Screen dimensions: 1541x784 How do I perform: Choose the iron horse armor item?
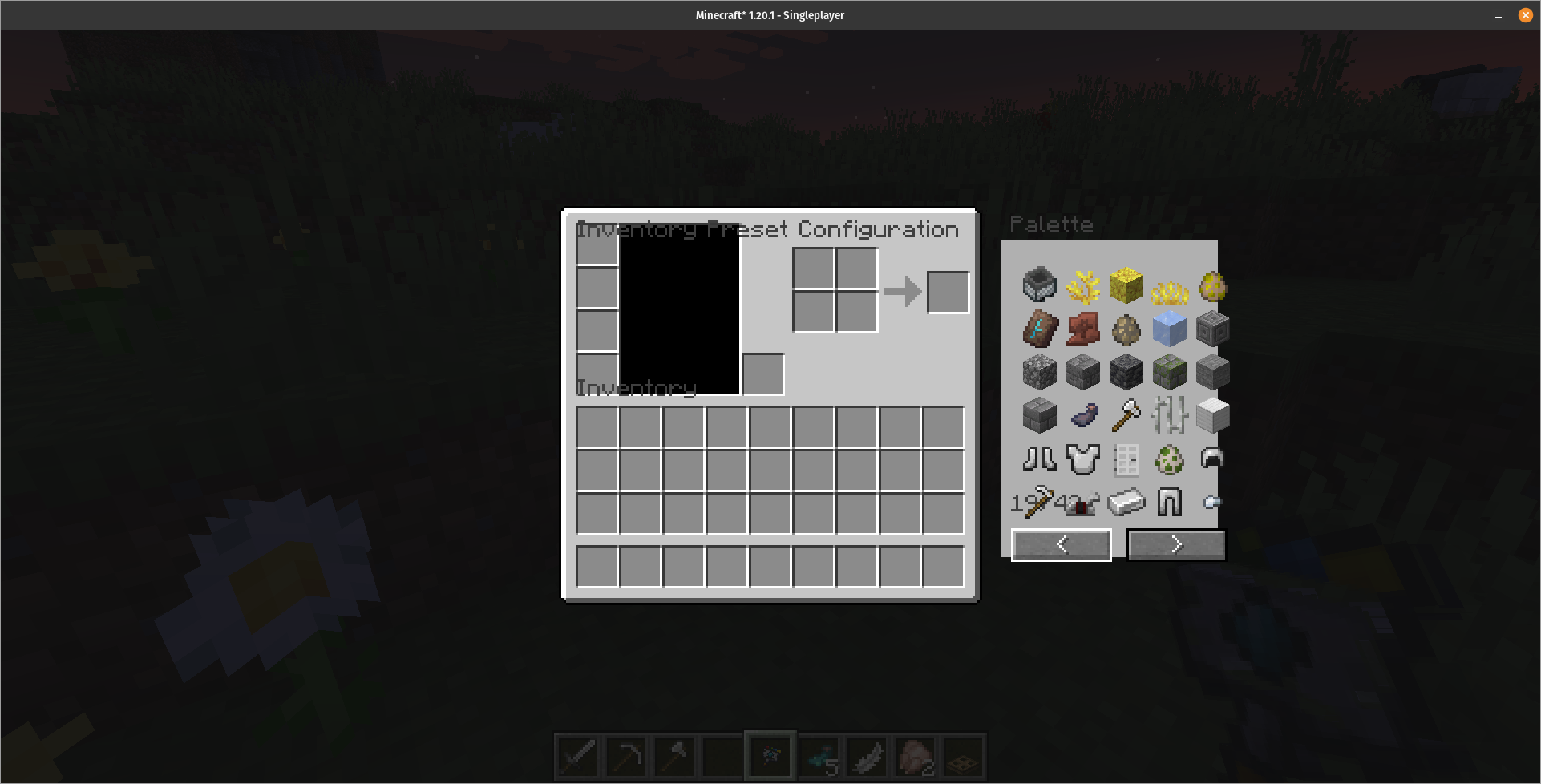pos(1083,502)
